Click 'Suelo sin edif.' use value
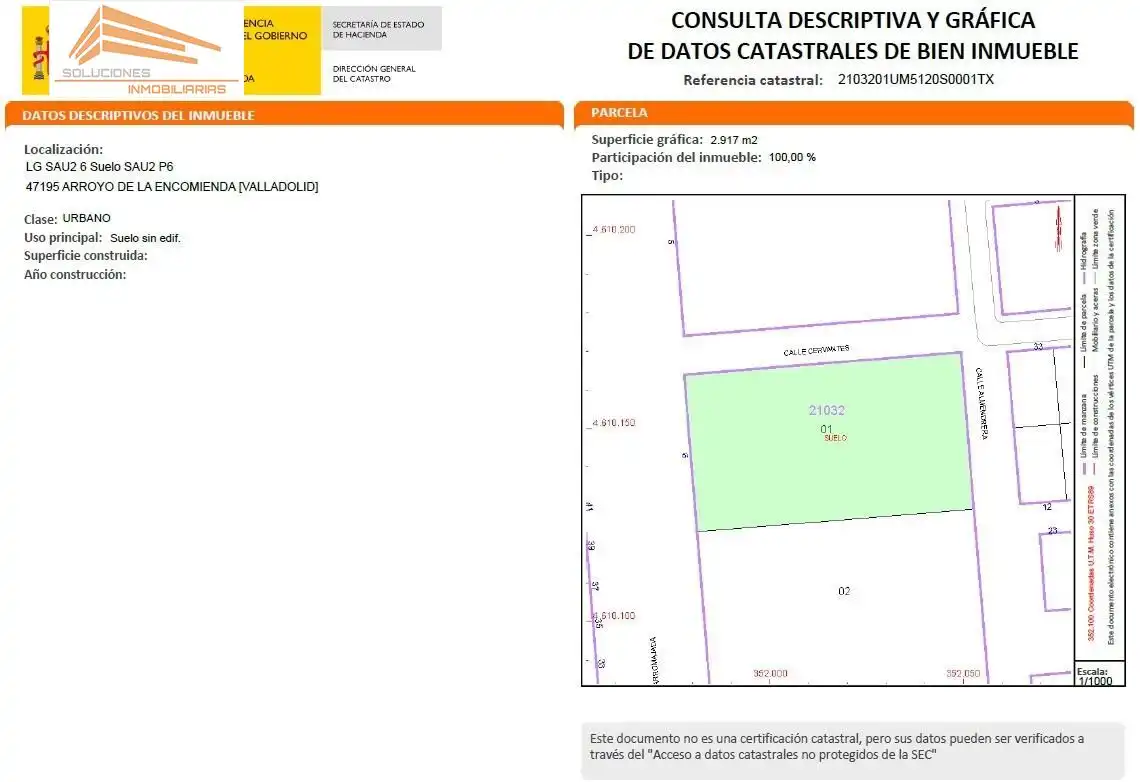The image size is (1140, 782). coord(145,238)
